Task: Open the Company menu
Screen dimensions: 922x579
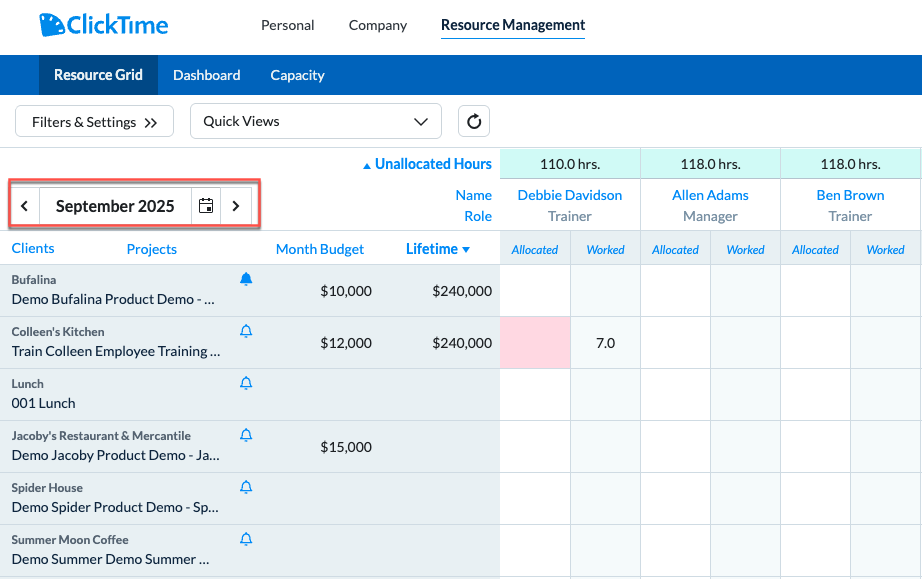Action: pyautogui.click(x=378, y=25)
